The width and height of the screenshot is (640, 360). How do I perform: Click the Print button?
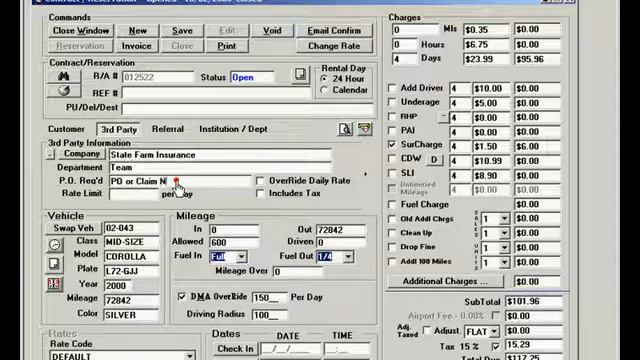point(227,46)
